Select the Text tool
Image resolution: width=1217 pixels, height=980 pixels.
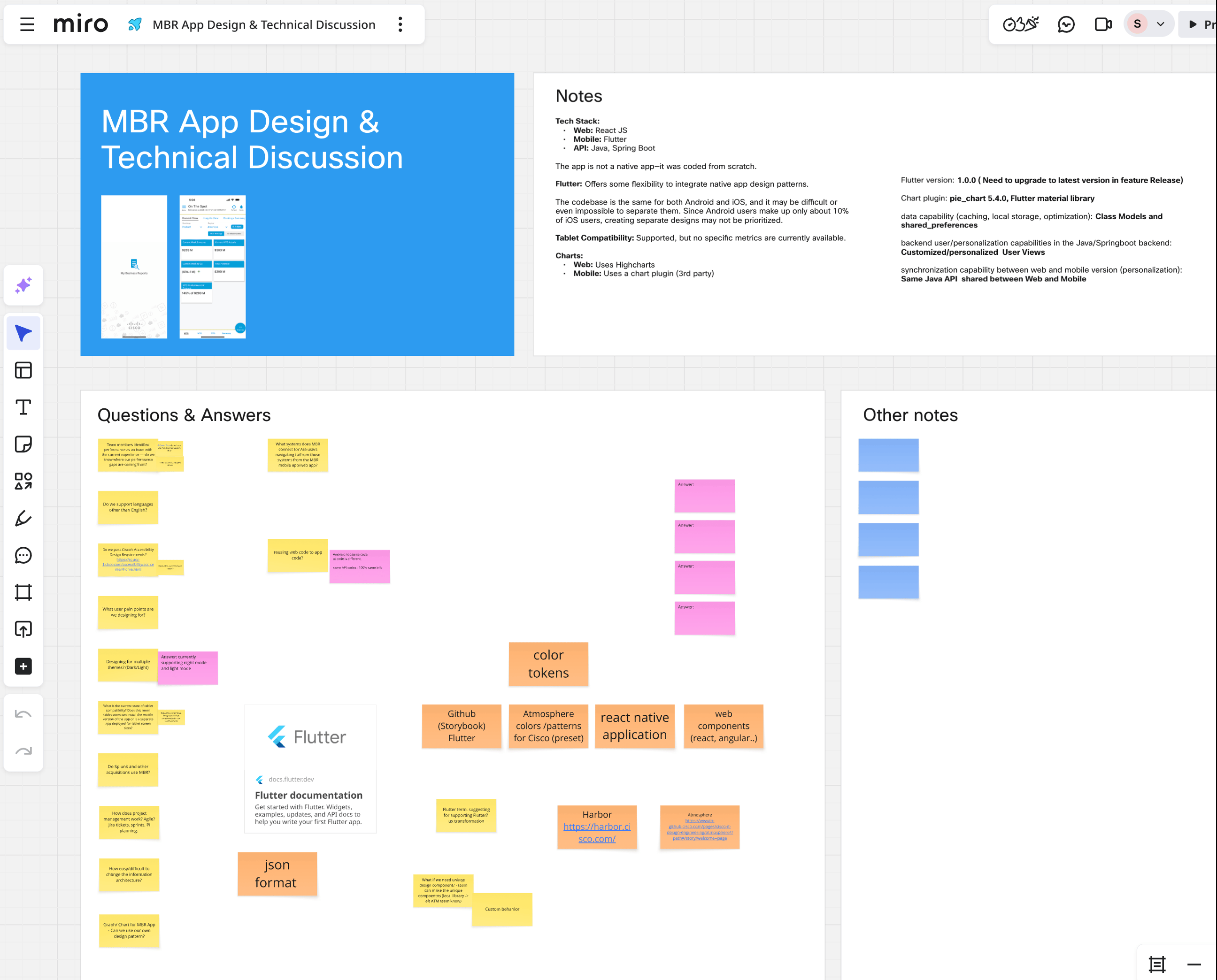coord(23,407)
